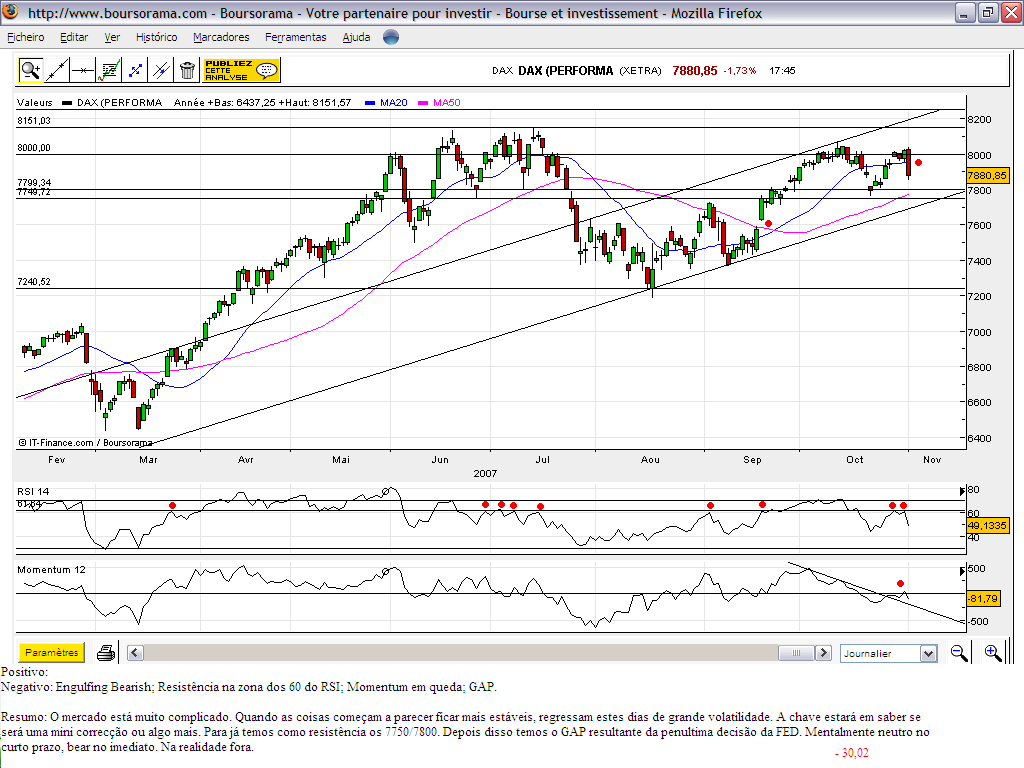Select the move/resize line tool
This screenshot has height=768, width=1024.
pos(135,70)
